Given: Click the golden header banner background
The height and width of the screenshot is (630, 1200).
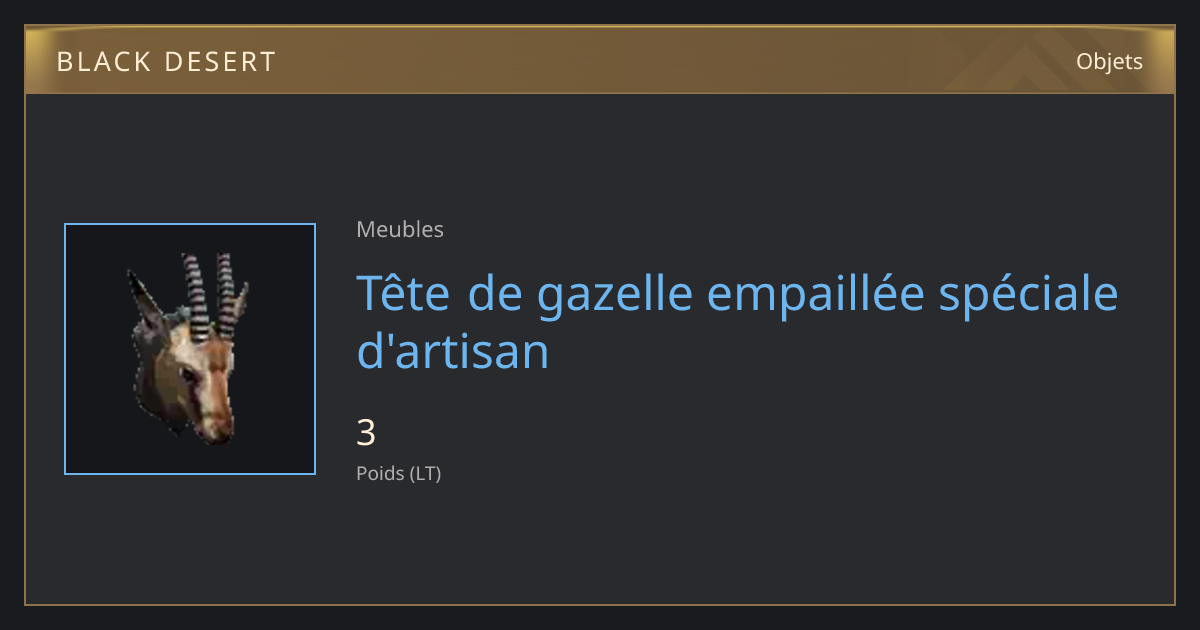Looking at the screenshot, I should pyautogui.click(x=600, y=60).
